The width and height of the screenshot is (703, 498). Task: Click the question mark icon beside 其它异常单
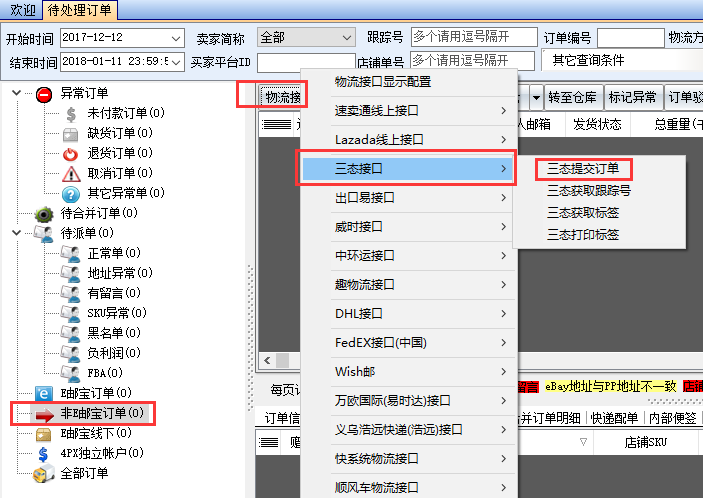(x=71, y=194)
